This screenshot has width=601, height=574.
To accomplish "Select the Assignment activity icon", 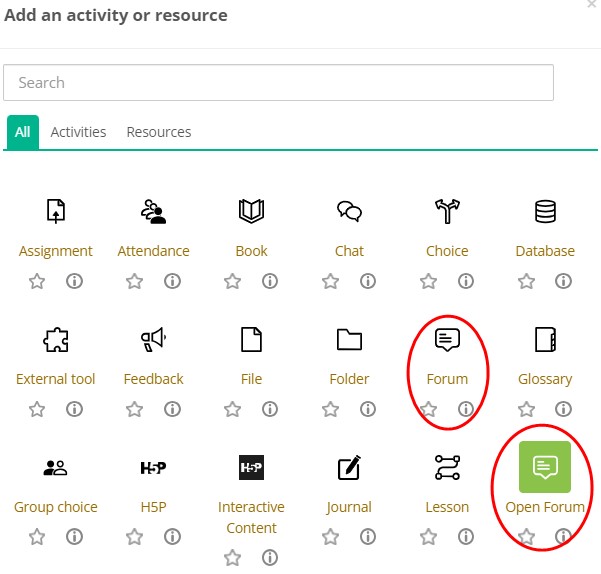I will pyautogui.click(x=56, y=211).
